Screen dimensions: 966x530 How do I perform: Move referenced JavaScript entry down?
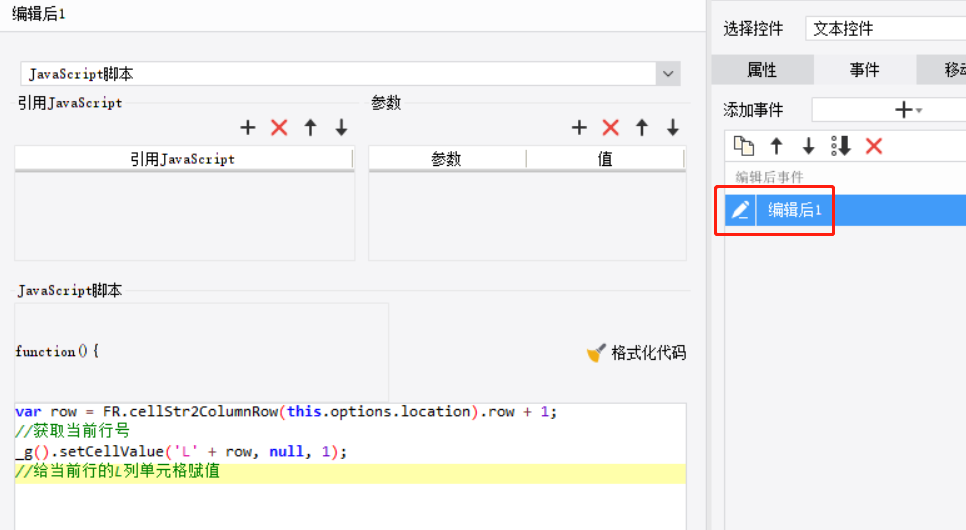click(x=341, y=128)
